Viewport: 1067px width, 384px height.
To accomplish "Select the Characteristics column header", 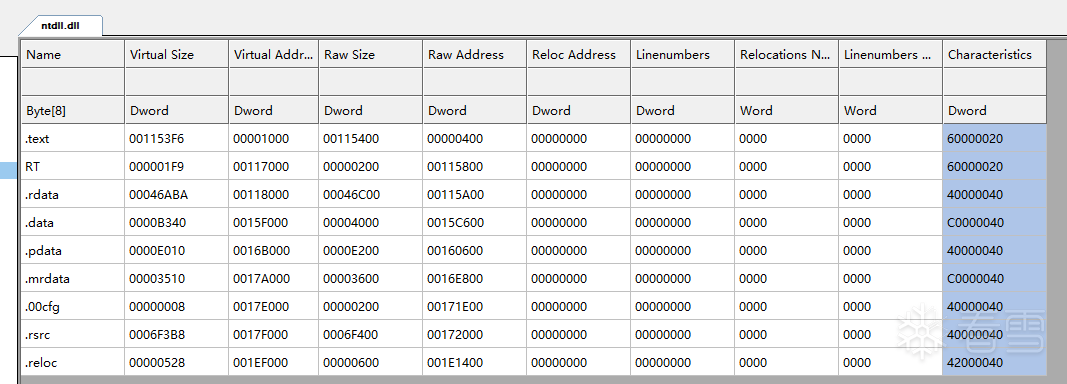I will [x=994, y=54].
